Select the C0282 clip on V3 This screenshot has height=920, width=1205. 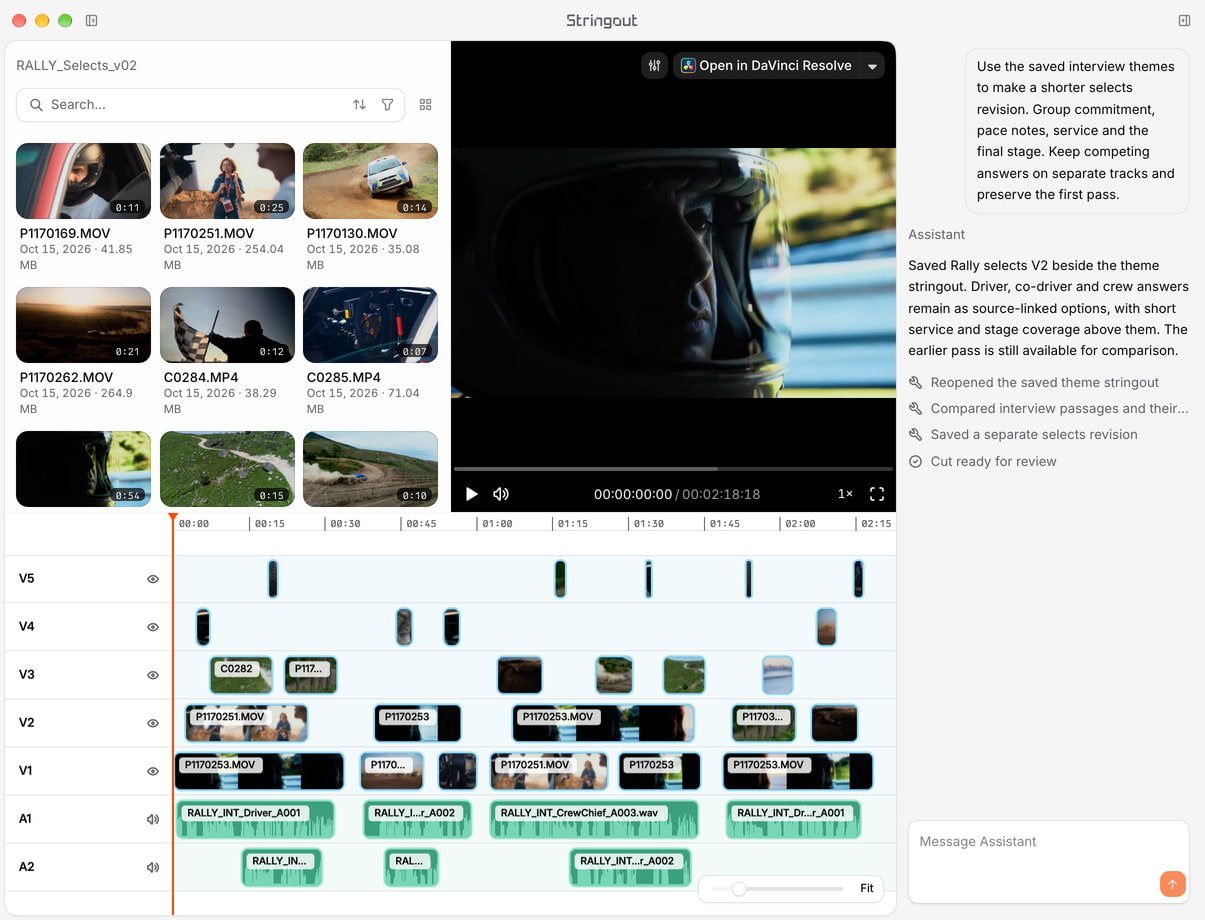[x=241, y=675]
